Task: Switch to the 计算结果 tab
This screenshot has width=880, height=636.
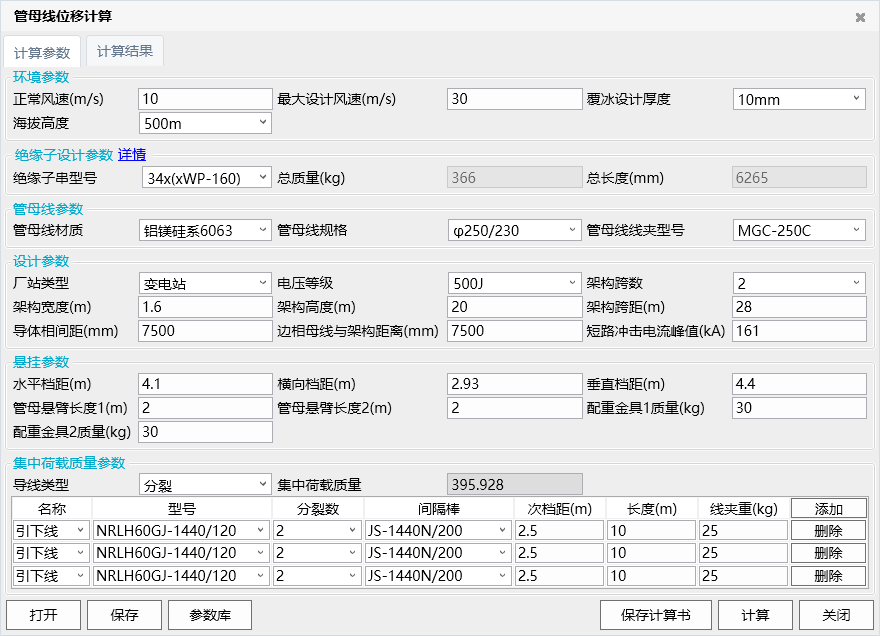Action: pos(124,52)
